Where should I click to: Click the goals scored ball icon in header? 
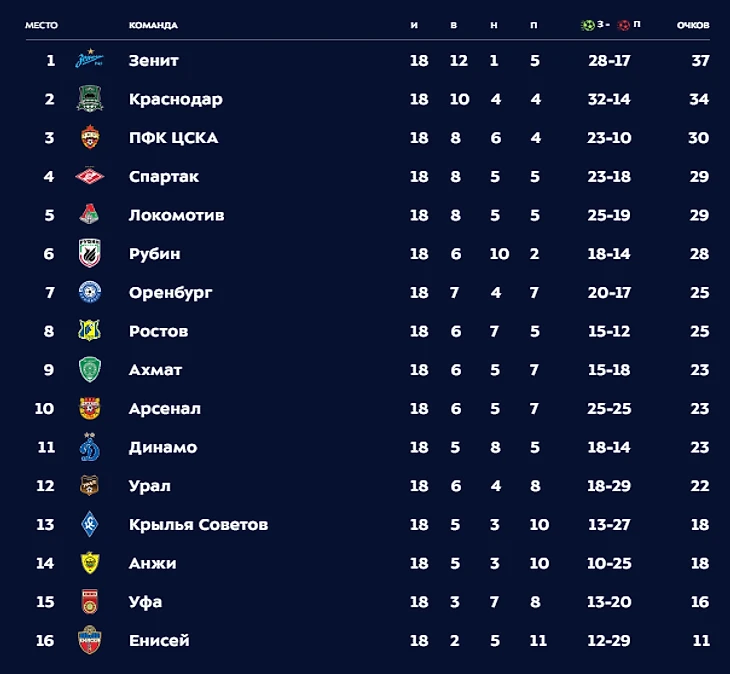pos(587,25)
